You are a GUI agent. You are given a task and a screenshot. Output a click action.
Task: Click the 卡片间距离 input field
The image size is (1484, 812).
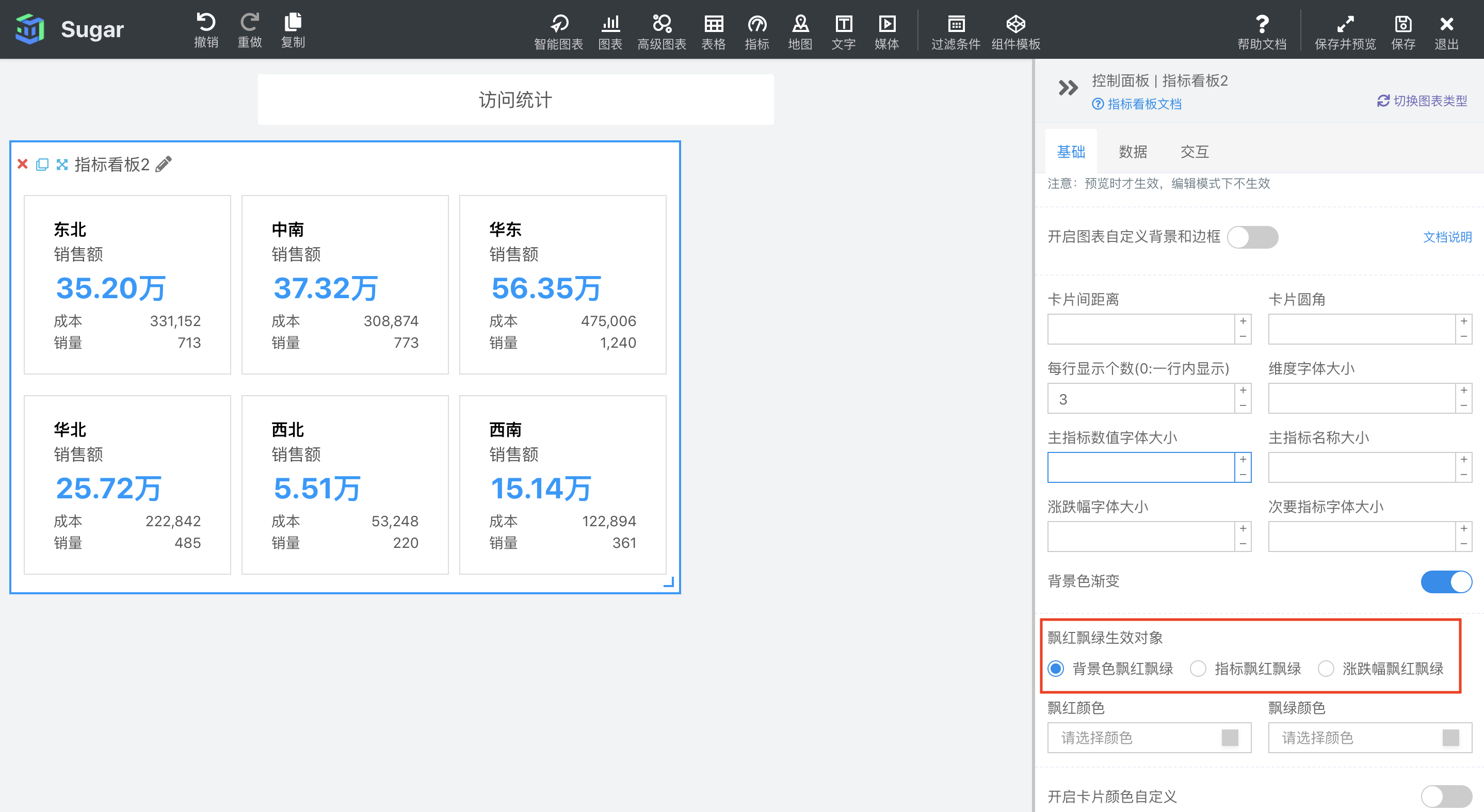click(1141, 329)
